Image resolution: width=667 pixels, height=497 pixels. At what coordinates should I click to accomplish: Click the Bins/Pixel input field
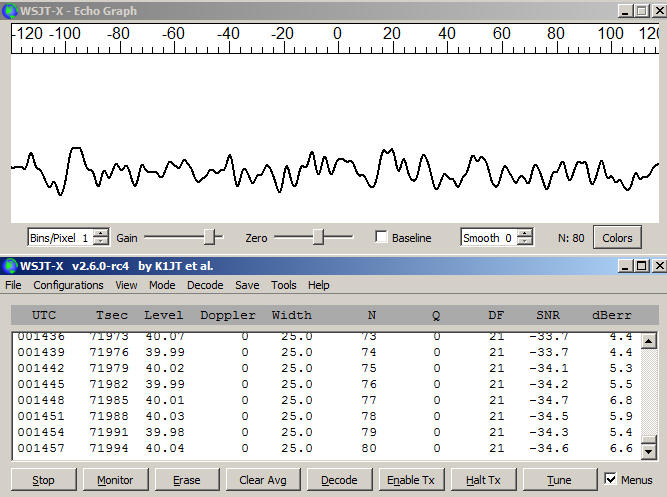61,237
